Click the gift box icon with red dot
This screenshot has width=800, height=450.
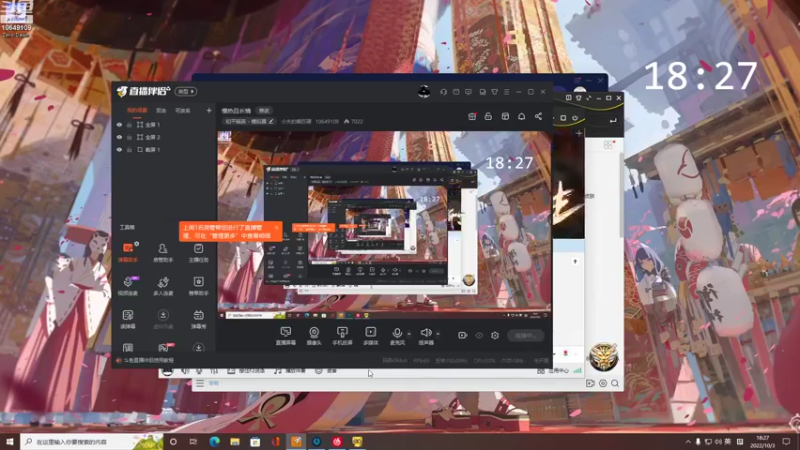tap(472, 116)
